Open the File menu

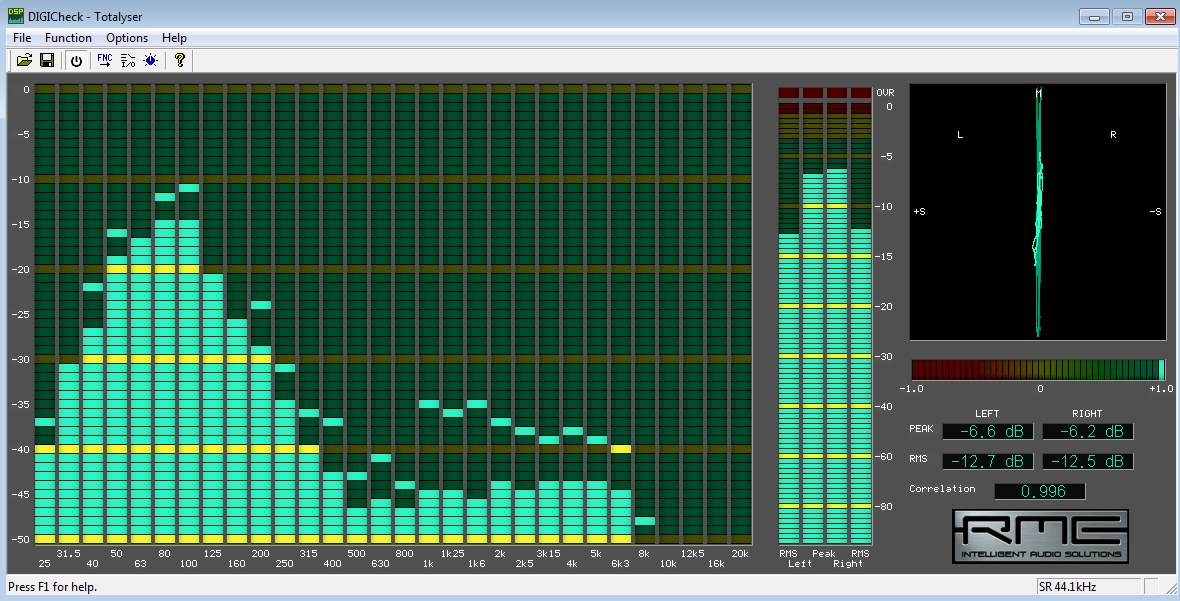tap(22, 38)
